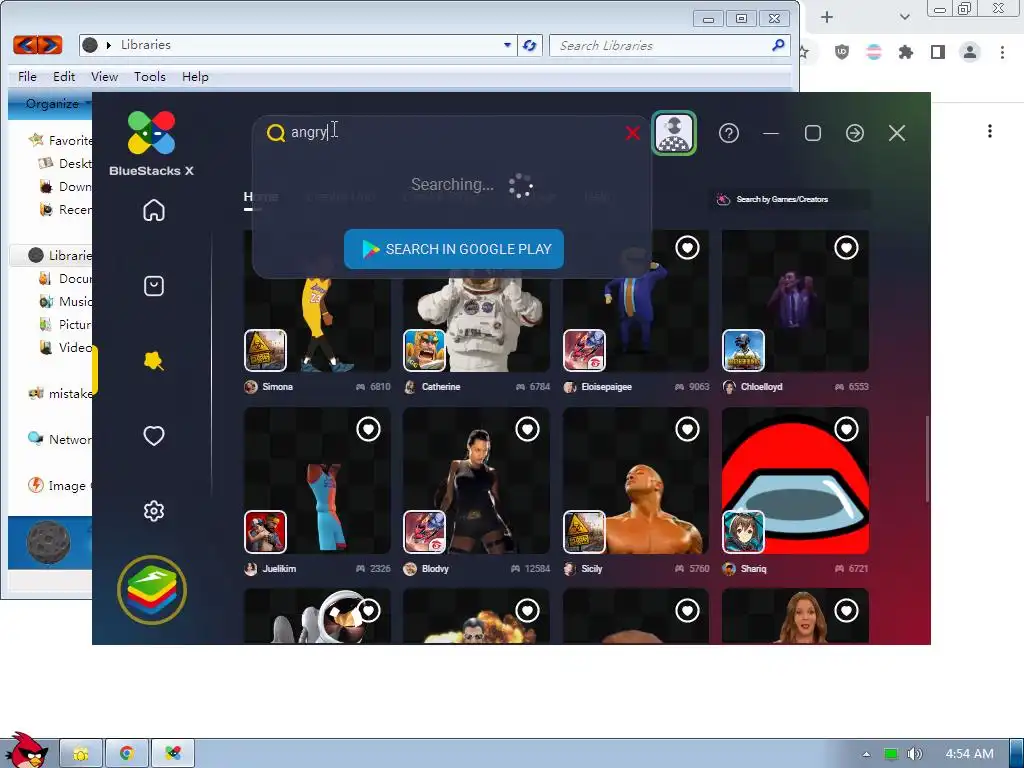Expand the Libraries breadcrumb arrow
This screenshot has height=768, width=1024.
[x=108, y=45]
